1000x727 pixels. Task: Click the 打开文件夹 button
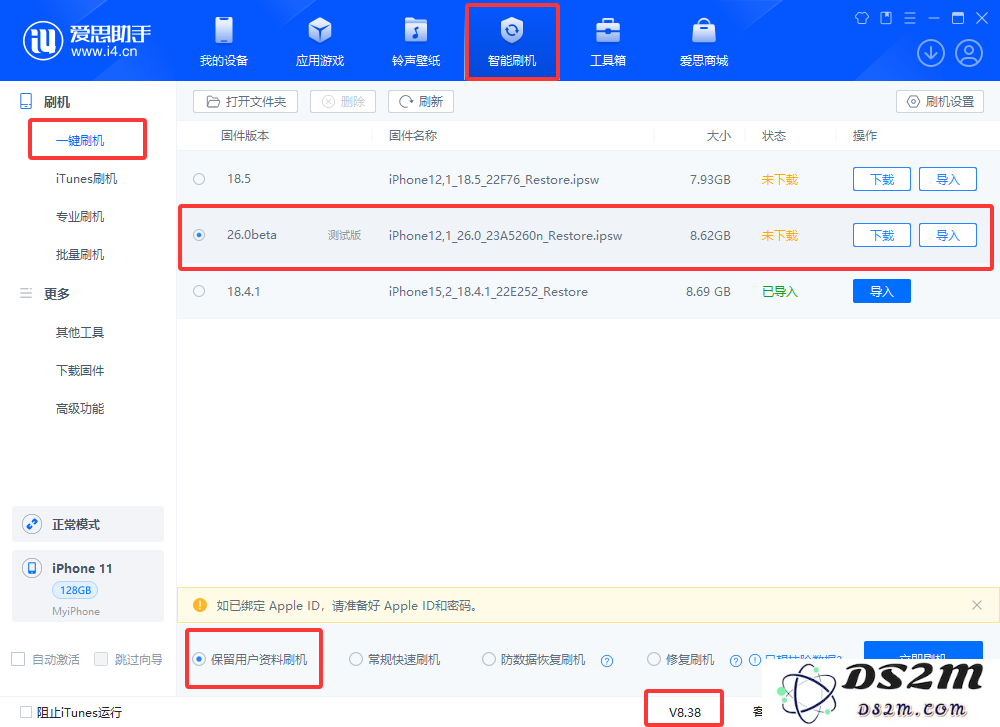pos(246,101)
